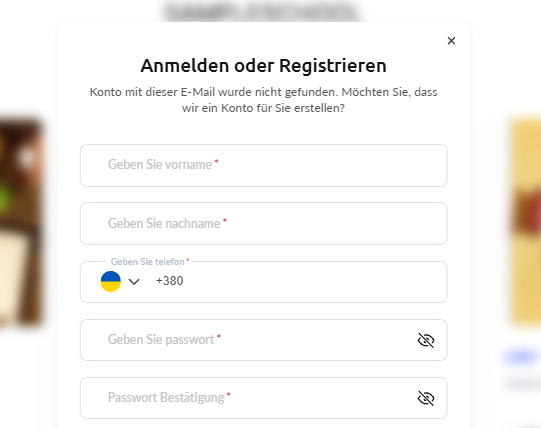Select the Geben Sie passwort field
The image size is (541, 428).
click(x=264, y=340)
